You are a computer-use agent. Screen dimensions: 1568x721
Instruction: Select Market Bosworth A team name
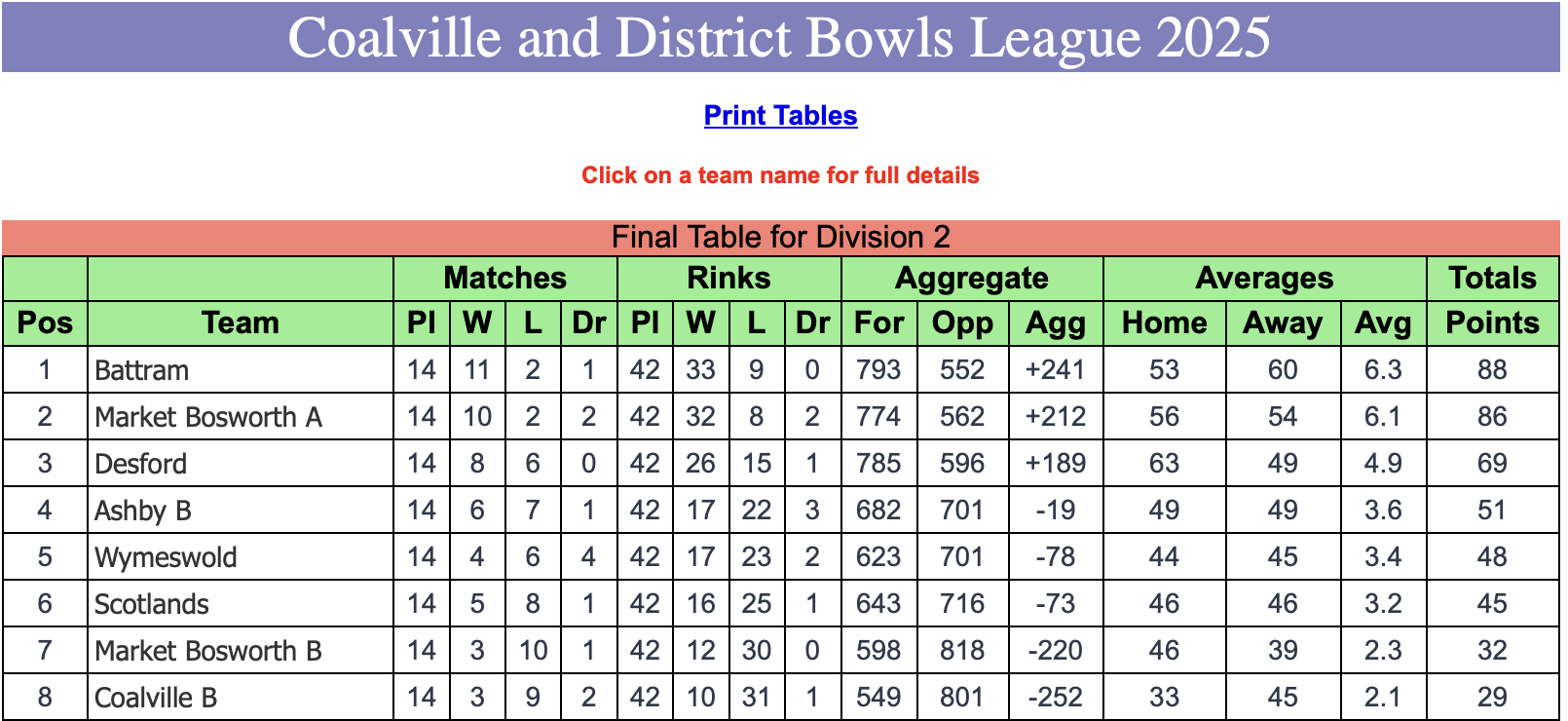(x=208, y=417)
